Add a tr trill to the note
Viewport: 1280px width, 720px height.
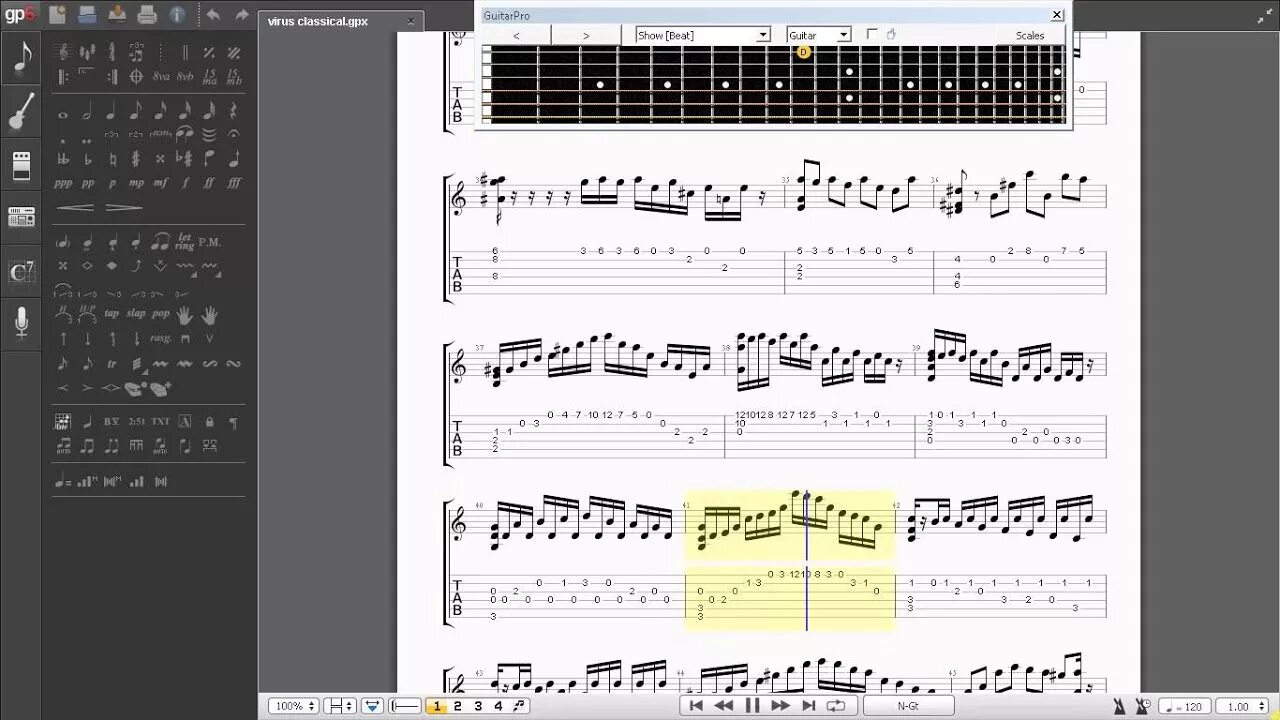click(x=111, y=364)
